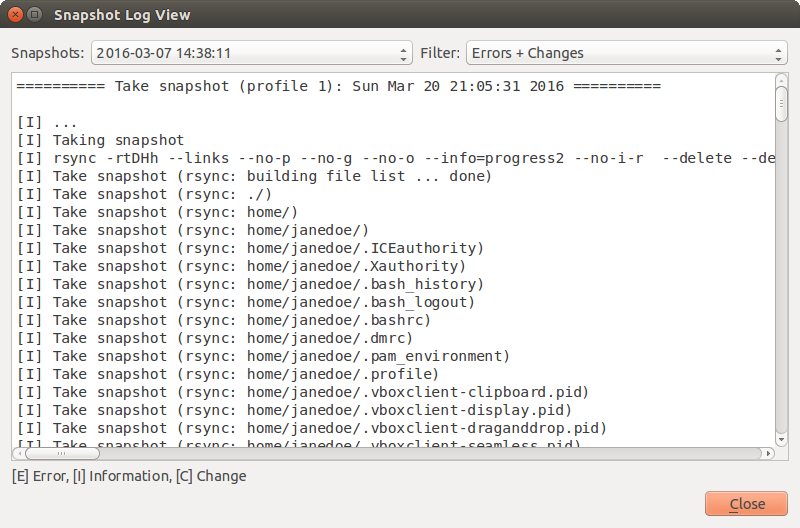800x528 pixels.
Task: Click the vertical scrollbar up arrow
Action: click(x=781, y=80)
